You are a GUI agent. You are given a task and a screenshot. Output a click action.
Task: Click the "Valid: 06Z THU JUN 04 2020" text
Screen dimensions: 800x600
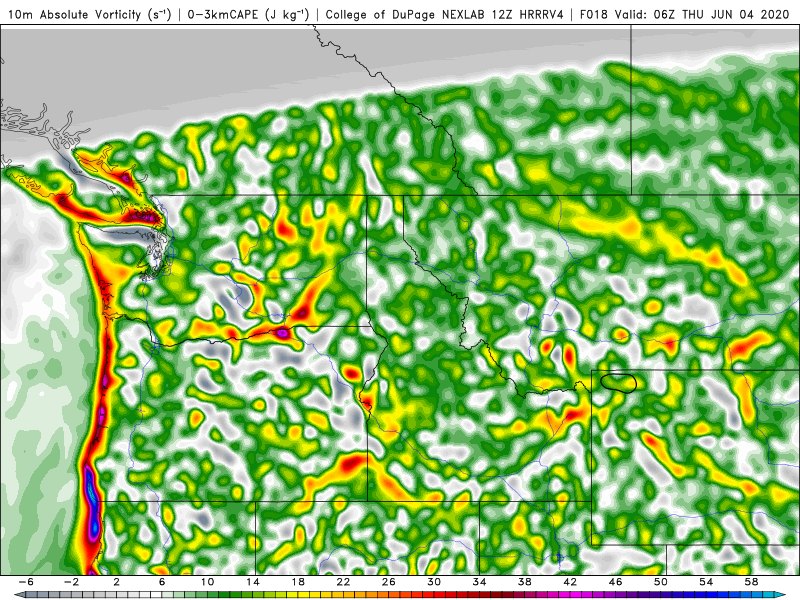(702, 15)
